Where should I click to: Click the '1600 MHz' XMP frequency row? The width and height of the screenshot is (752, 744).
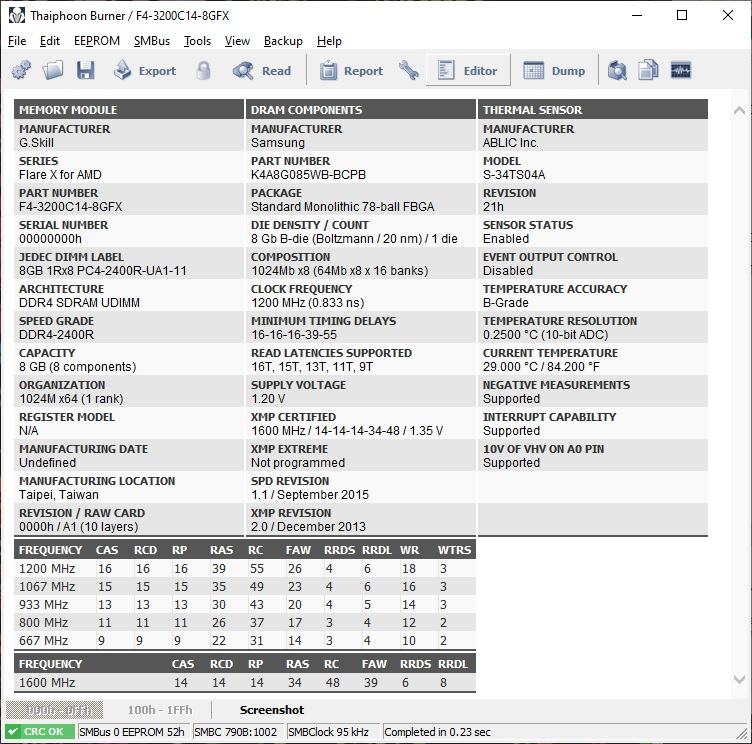pyautogui.click(x=245, y=682)
